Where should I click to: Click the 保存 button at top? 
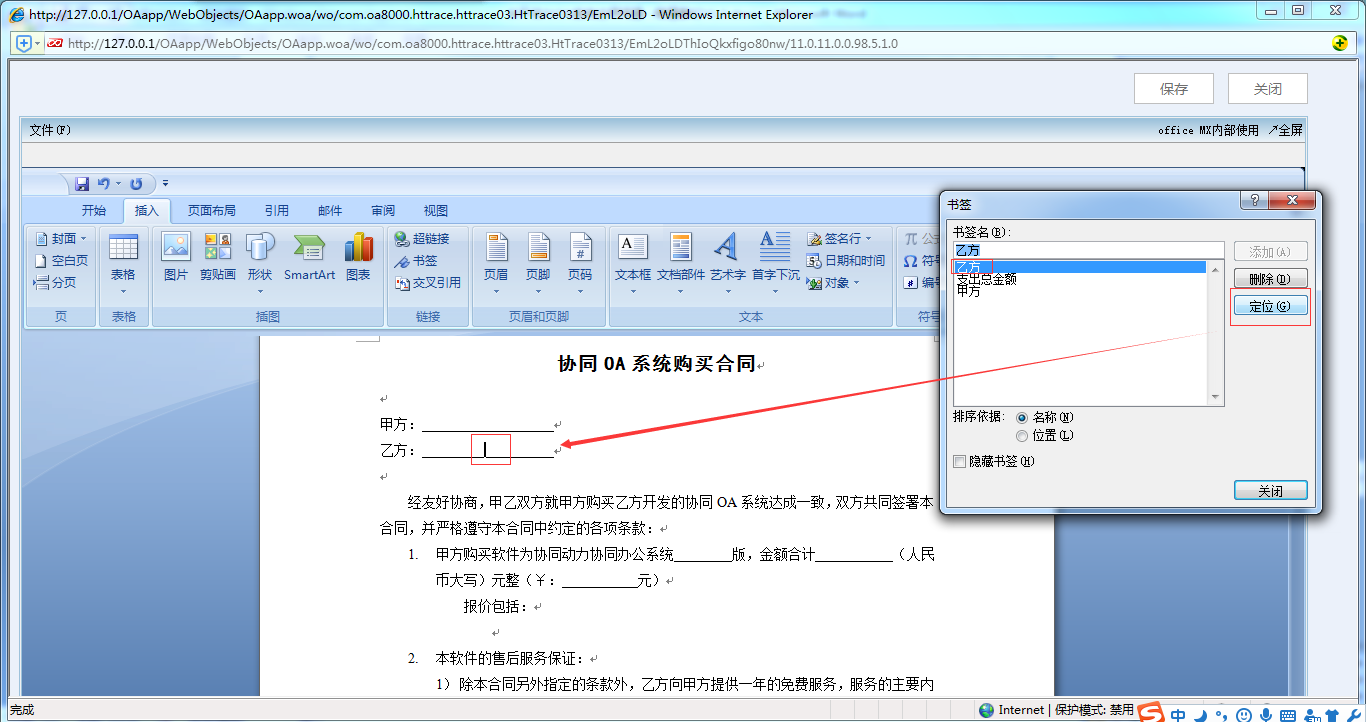tap(1173, 89)
